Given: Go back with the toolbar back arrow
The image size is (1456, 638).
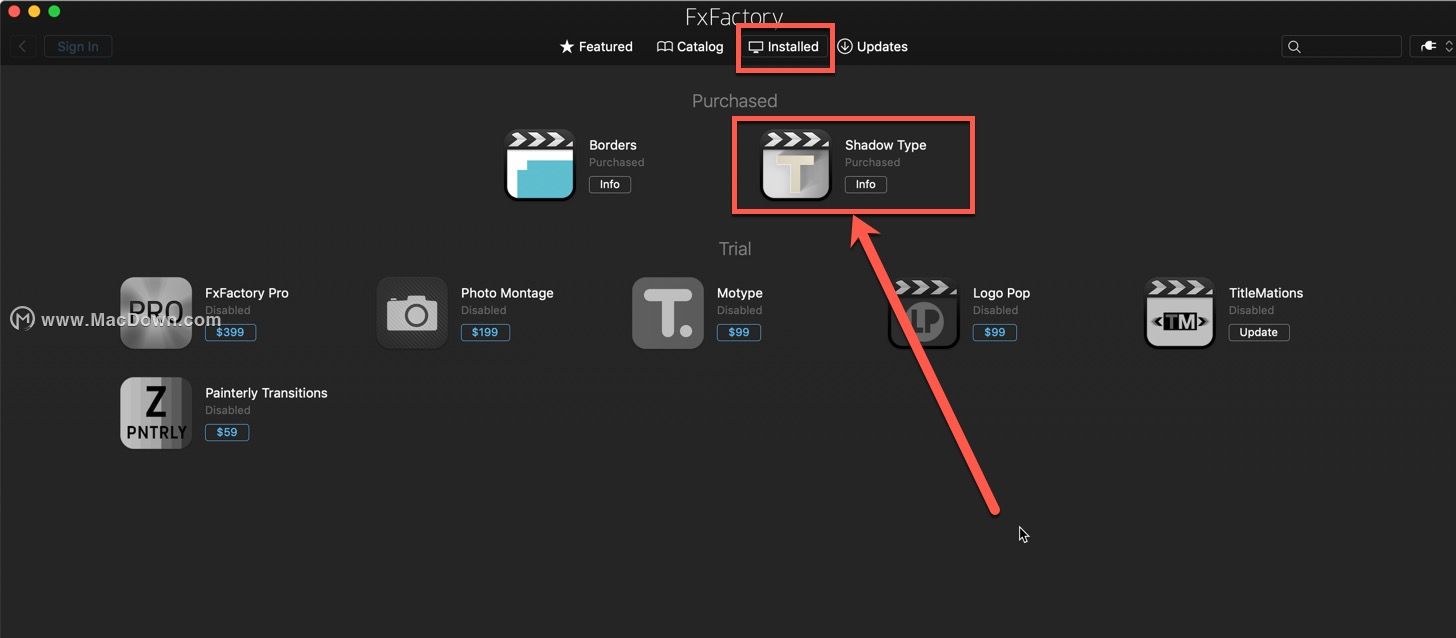Looking at the screenshot, I should 23,47.
